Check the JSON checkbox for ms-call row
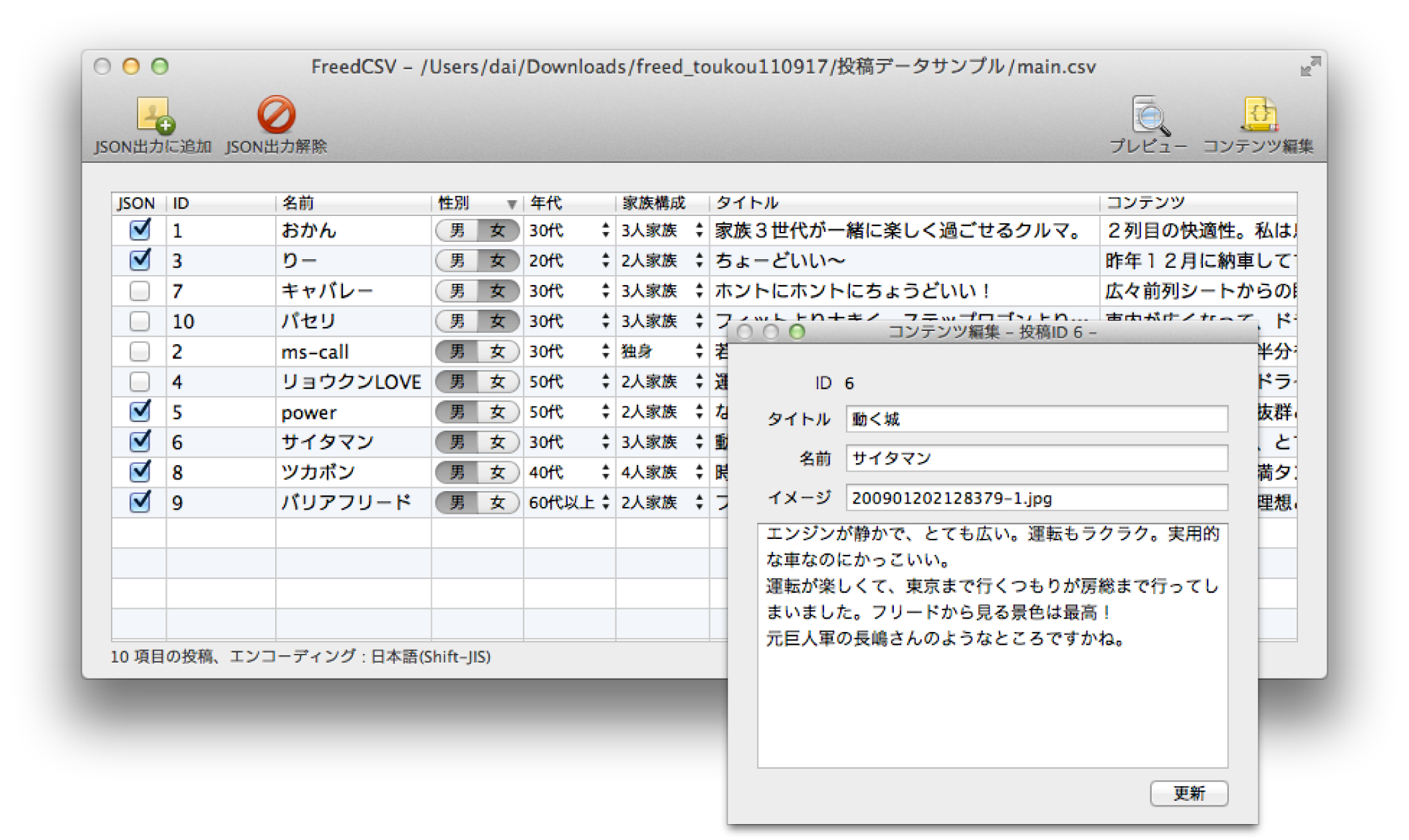This screenshot has width=1409, height=840. pos(140,352)
